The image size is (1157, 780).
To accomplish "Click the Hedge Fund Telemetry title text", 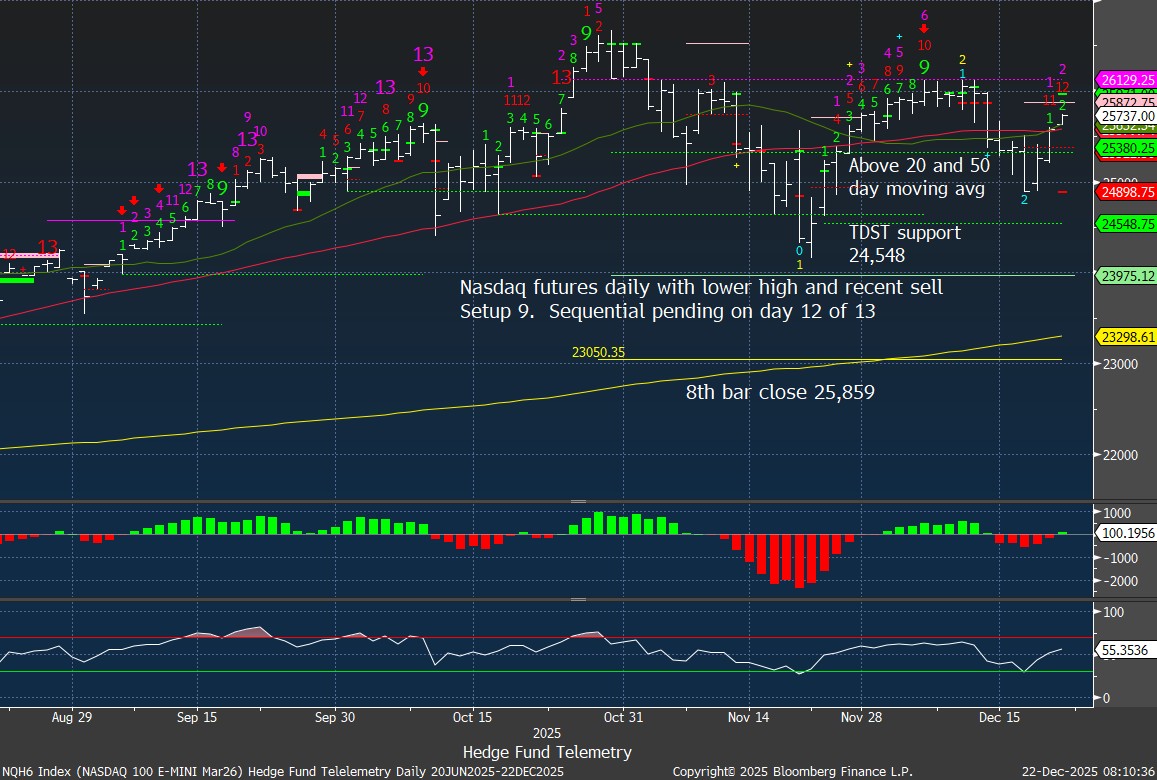I will pyautogui.click(x=547, y=751).
